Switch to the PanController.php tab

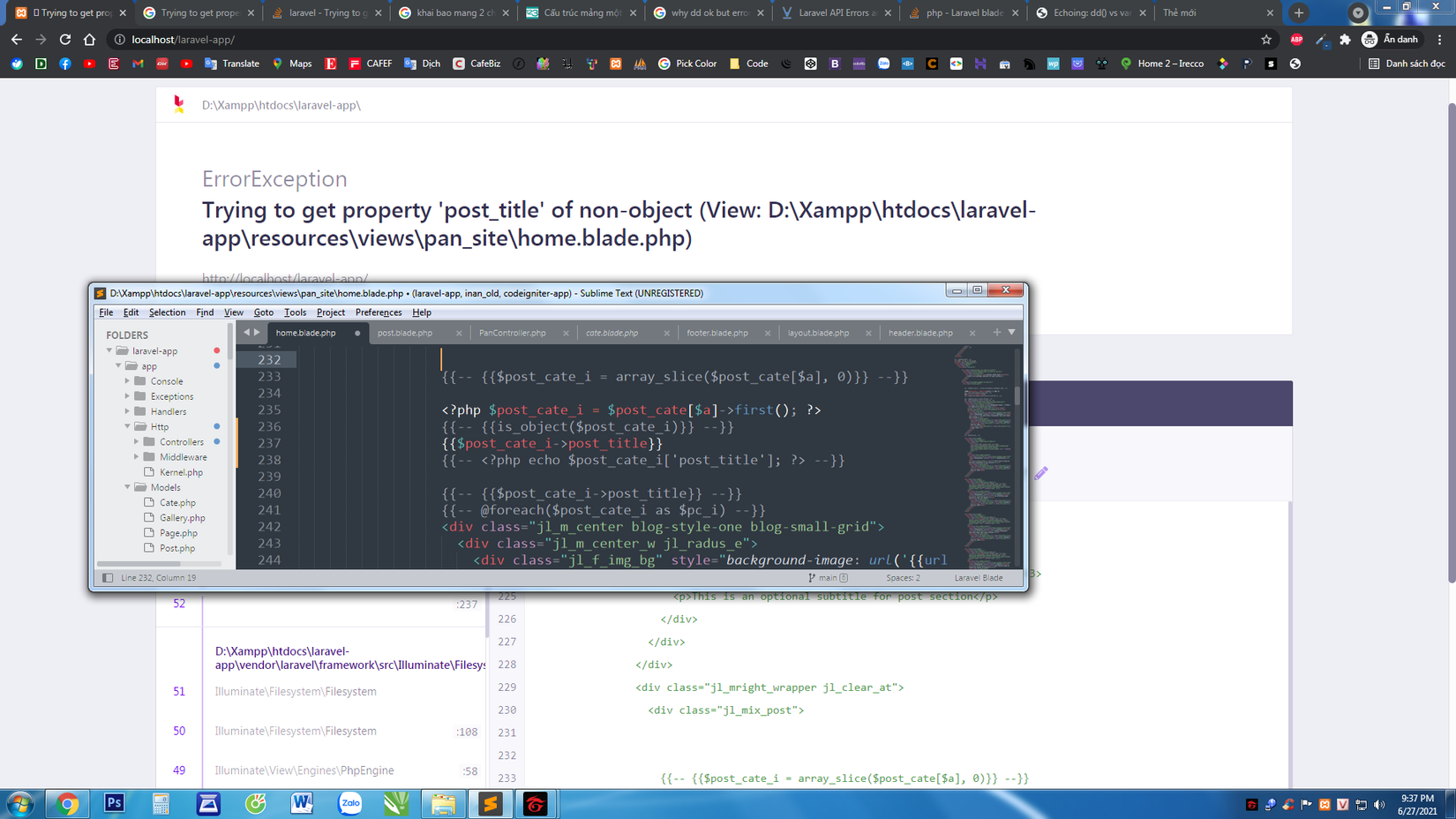pyautogui.click(x=512, y=333)
